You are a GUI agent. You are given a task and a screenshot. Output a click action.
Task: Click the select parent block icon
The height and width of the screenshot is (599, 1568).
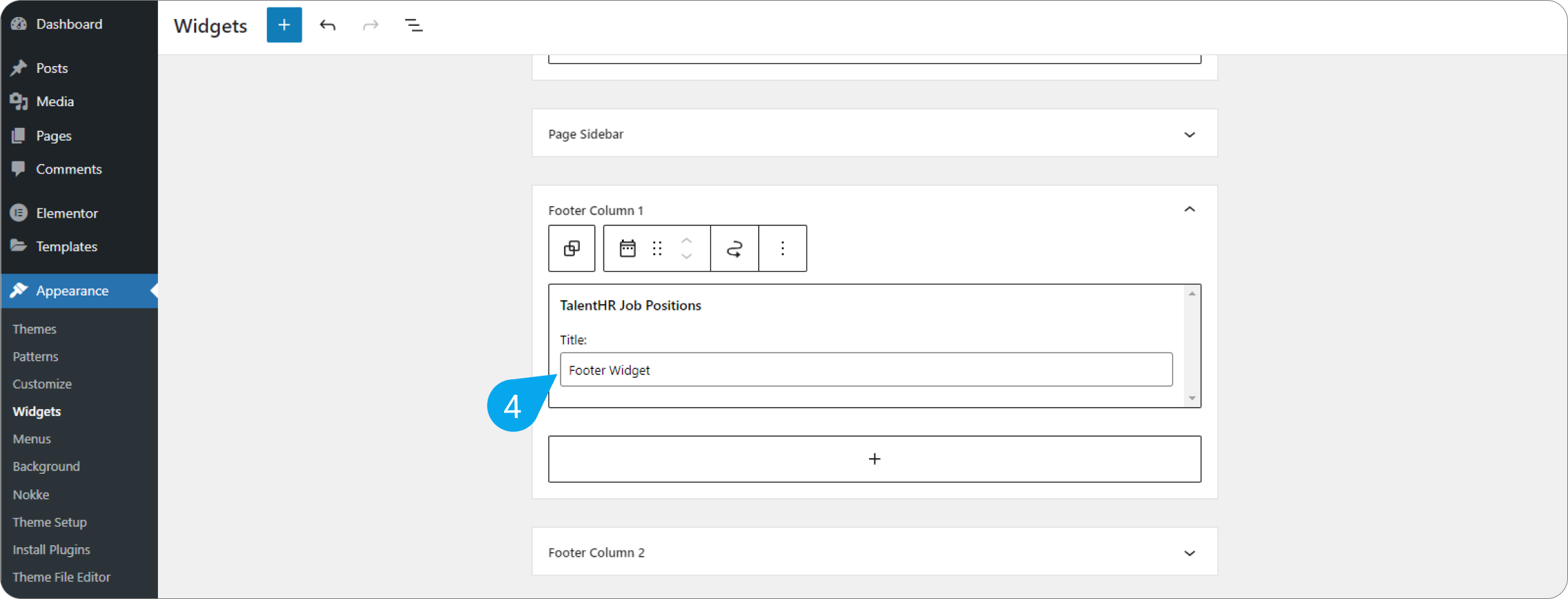pyautogui.click(x=571, y=248)
